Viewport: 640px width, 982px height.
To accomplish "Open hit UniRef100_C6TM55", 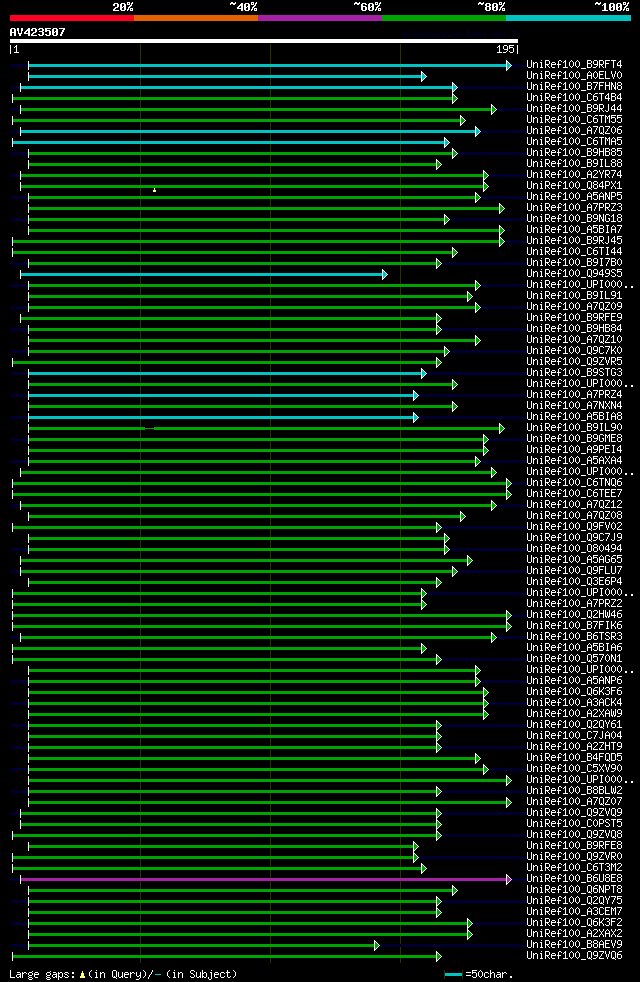I will click(574, 120).
